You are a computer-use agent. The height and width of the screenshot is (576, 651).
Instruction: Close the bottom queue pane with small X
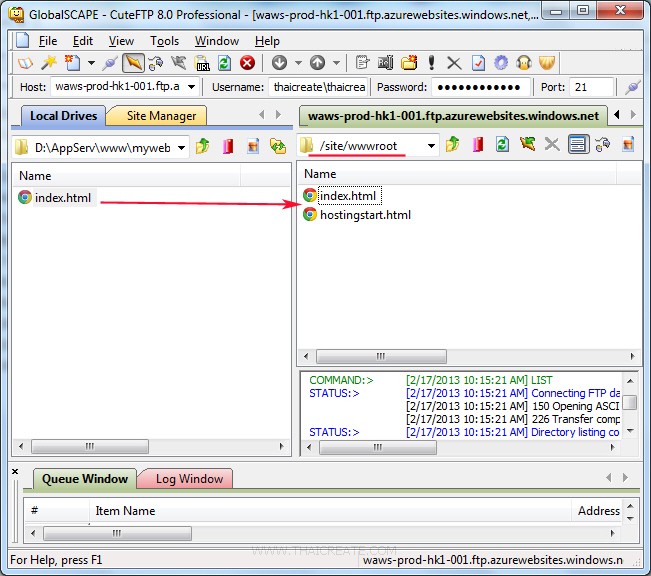[x=15, y=471]
